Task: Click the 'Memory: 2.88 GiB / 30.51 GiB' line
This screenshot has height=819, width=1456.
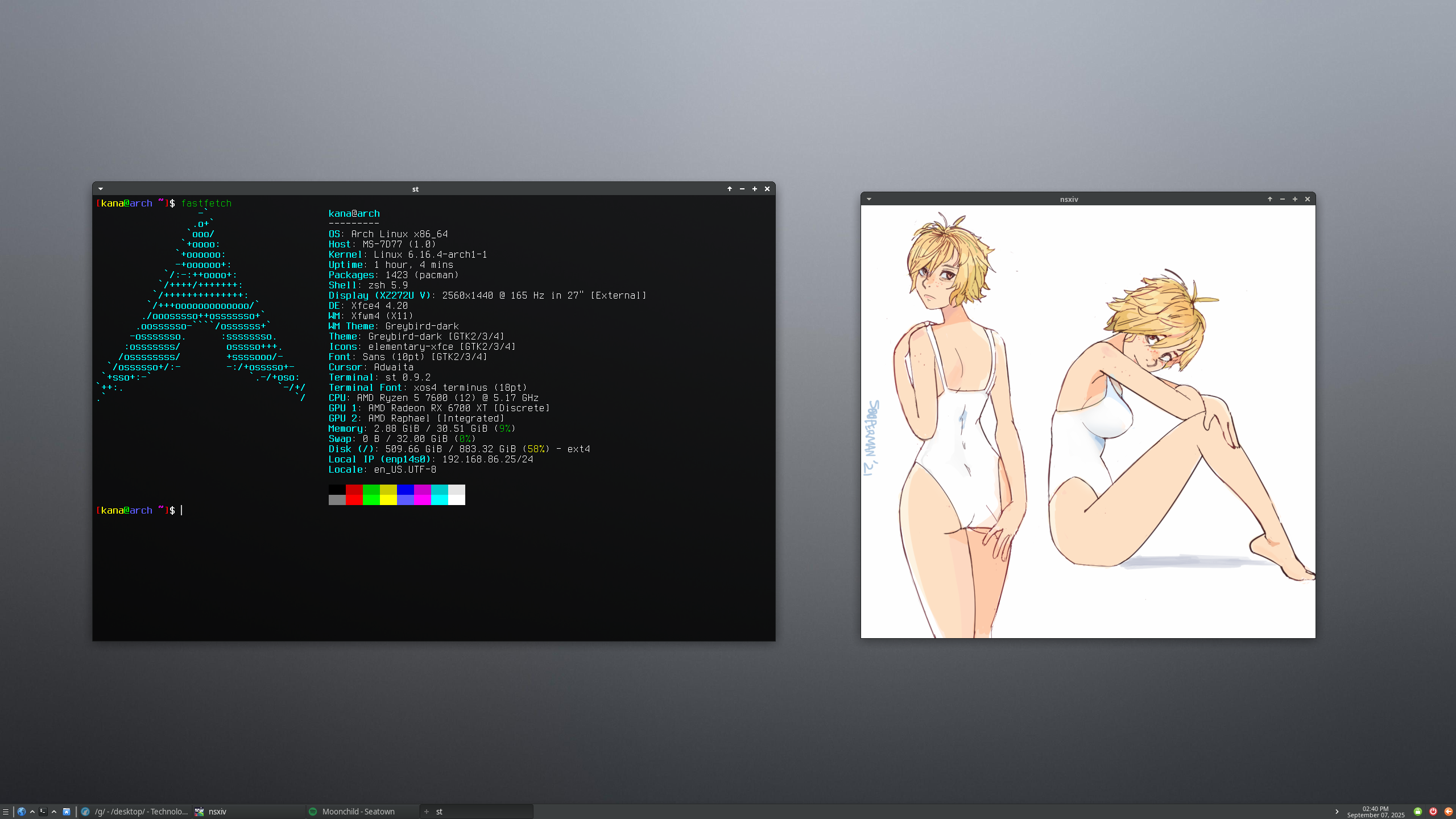Action: (x=422, y=428)
